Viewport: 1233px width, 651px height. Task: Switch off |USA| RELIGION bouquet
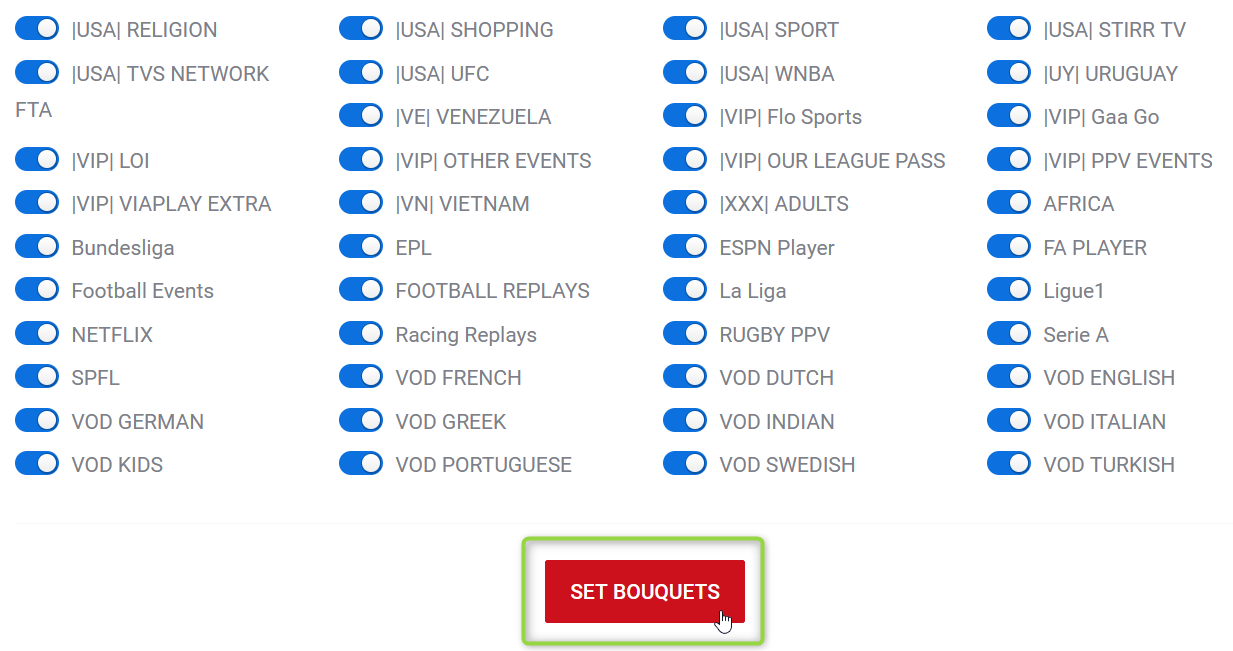[x=37, y=29]
